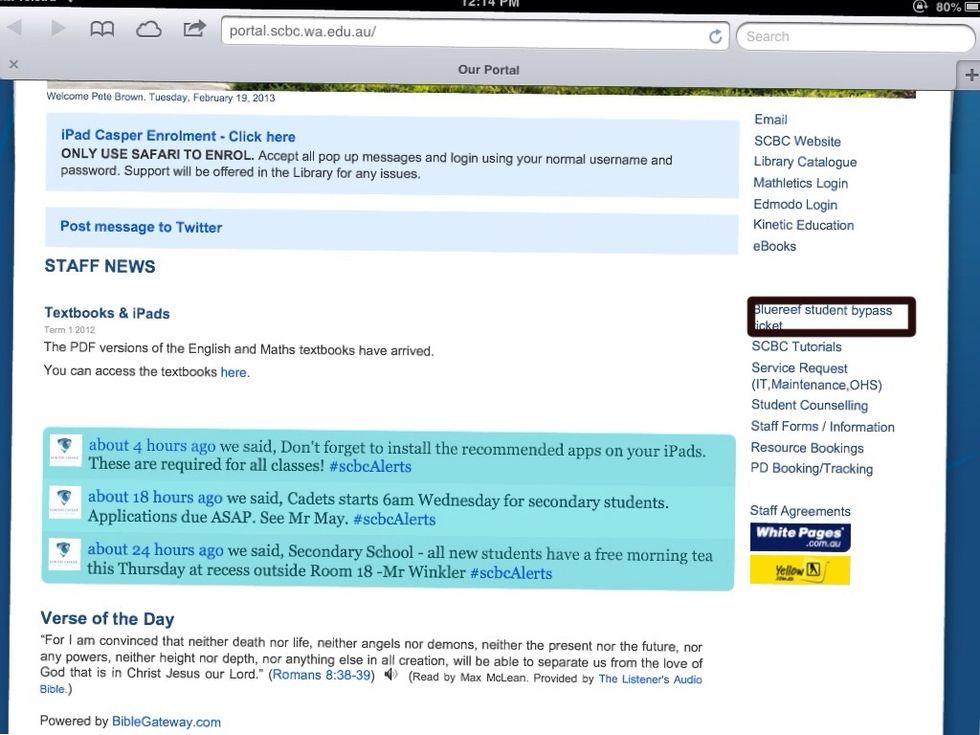This screenshot has width=980, height=735.
Task: Open the iPad Casper Enrolment link
Action: coord(178,136)
